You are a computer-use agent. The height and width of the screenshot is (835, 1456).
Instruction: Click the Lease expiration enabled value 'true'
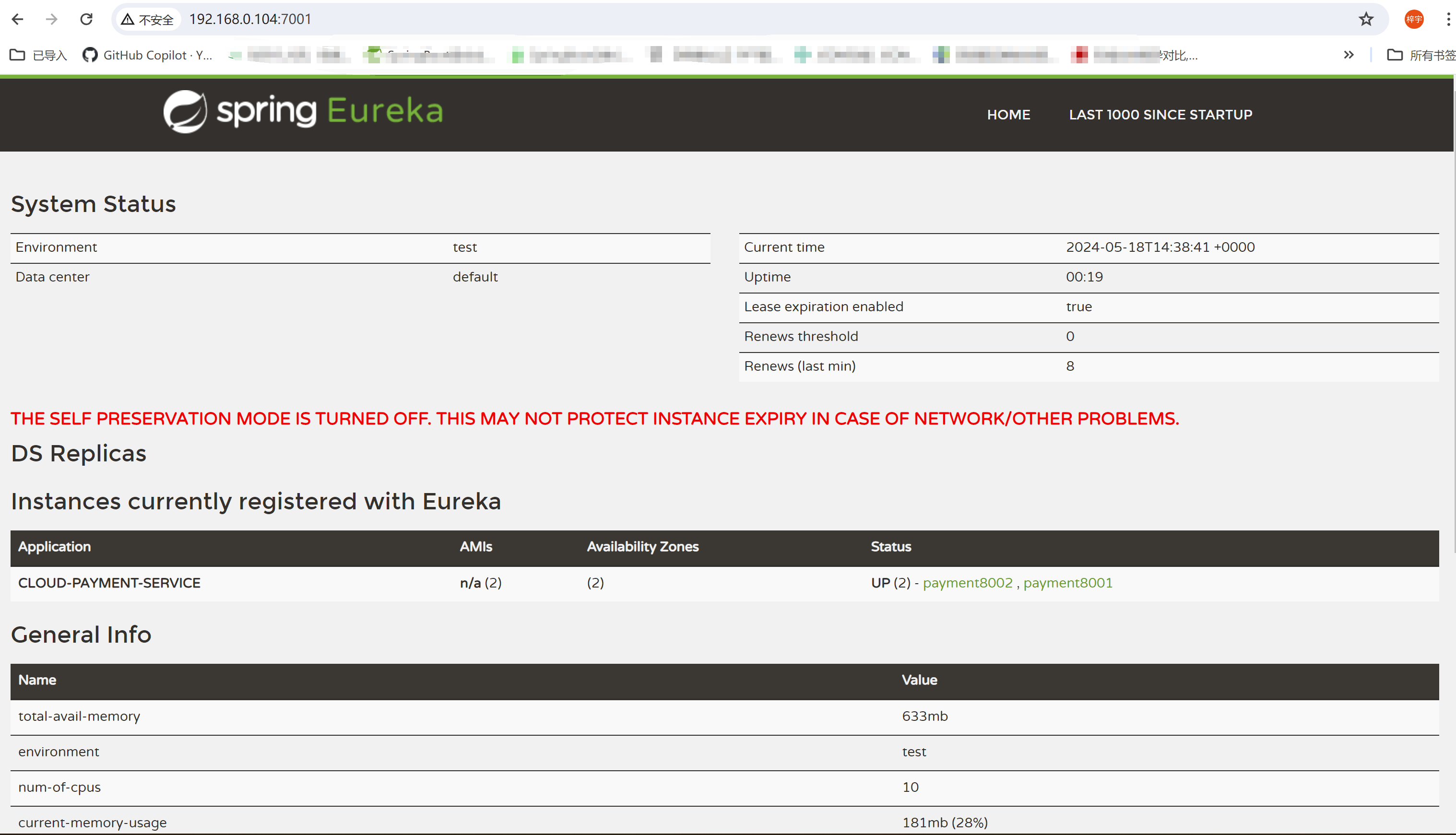click(x=1078, y=307)
